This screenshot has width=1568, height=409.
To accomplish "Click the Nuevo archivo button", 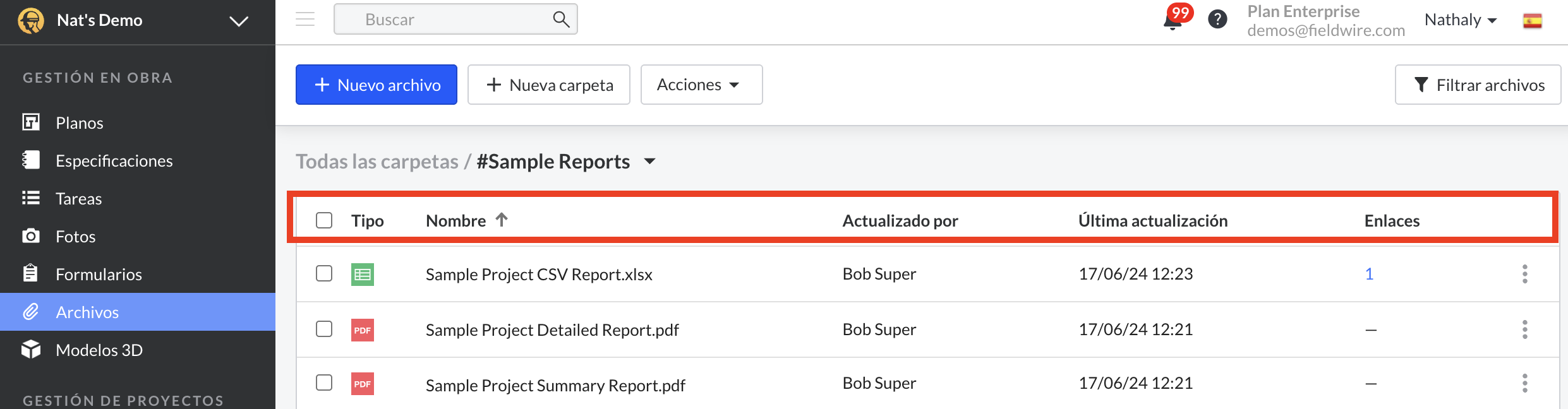I will click(x=377, y=85).
